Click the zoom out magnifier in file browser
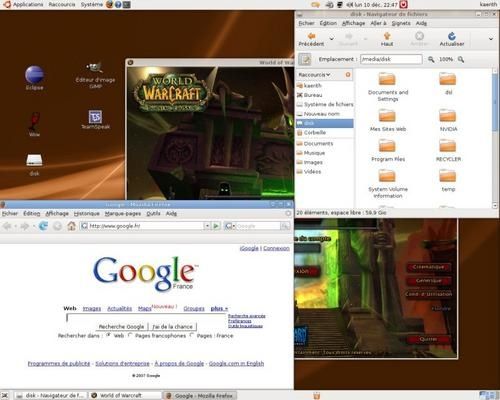This screenshot has width=500, height=400. [431, 59]
